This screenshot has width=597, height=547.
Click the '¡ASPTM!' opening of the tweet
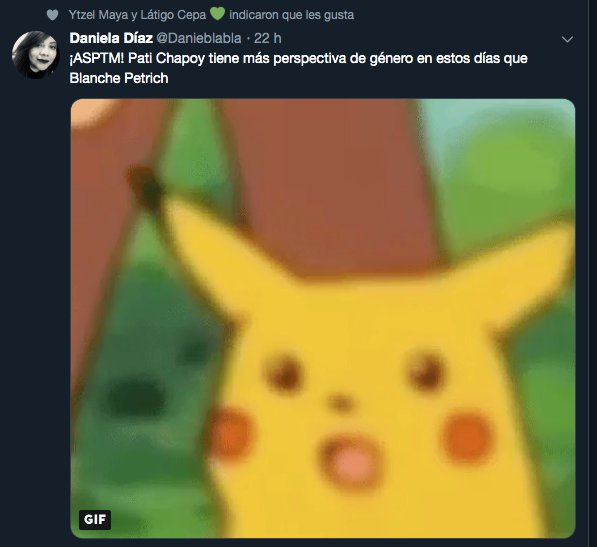coord(97,58)
